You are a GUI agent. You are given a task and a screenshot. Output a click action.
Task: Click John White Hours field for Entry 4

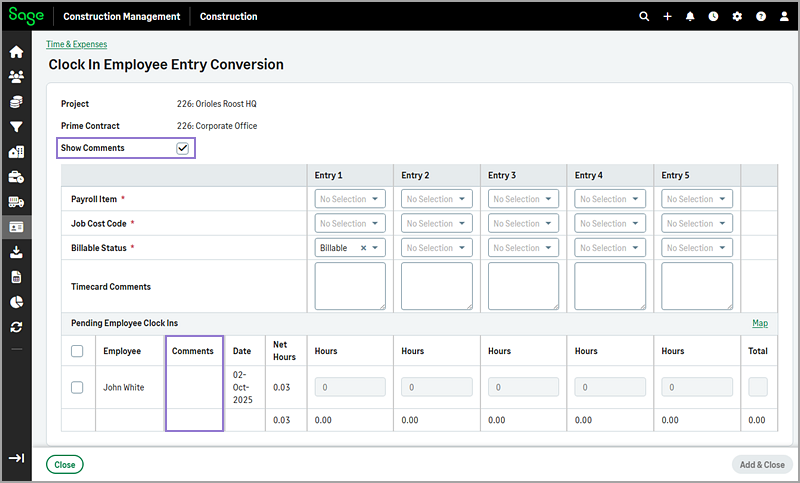[x=610, y=387]
